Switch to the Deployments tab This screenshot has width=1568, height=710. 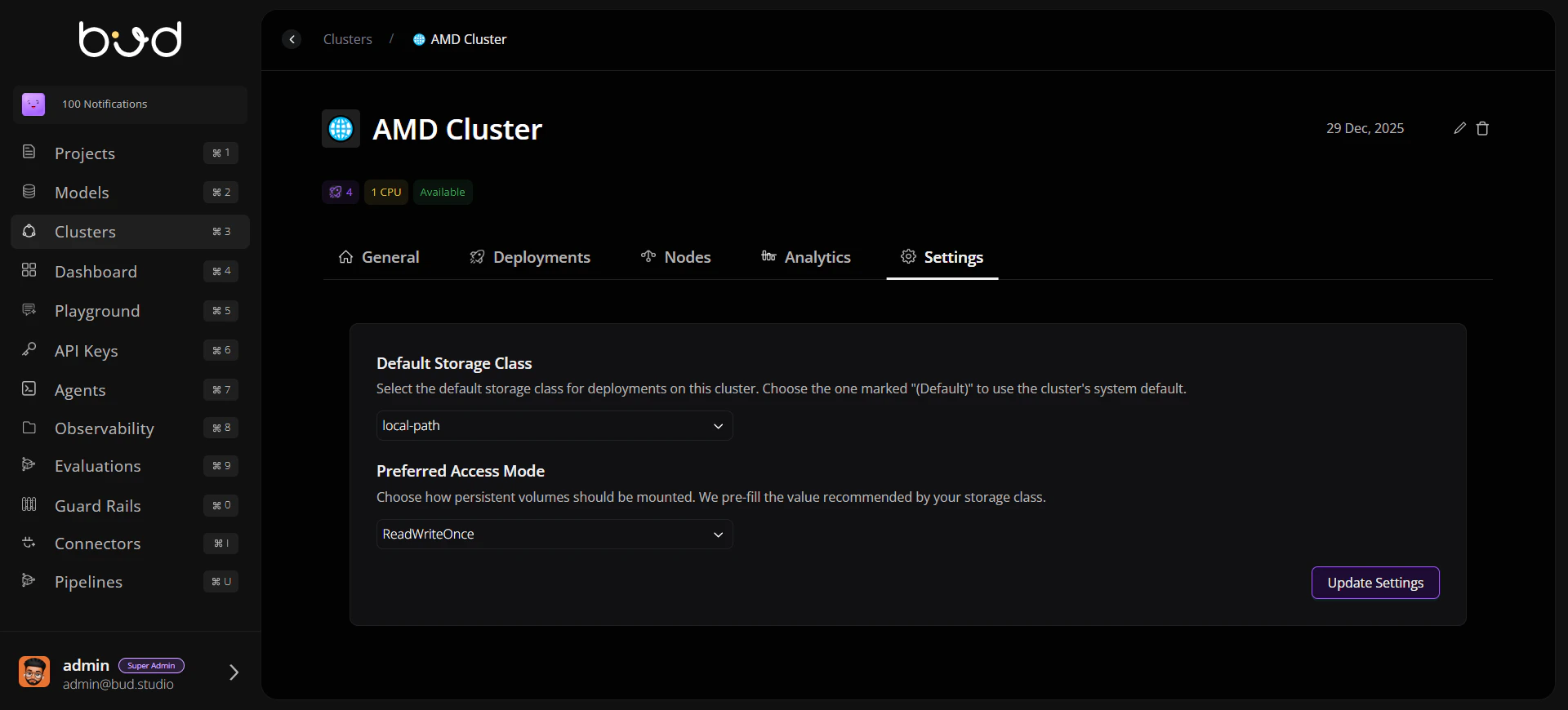(x=530, y=257)
